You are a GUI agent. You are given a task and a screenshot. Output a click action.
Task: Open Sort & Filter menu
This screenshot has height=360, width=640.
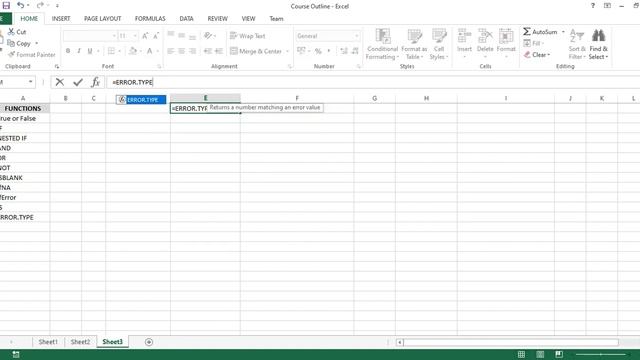[577, 44]
